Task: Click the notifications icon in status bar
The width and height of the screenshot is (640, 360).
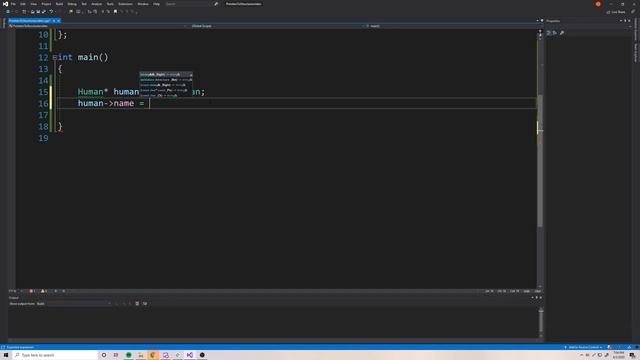Action: click(x=629, y=348)
